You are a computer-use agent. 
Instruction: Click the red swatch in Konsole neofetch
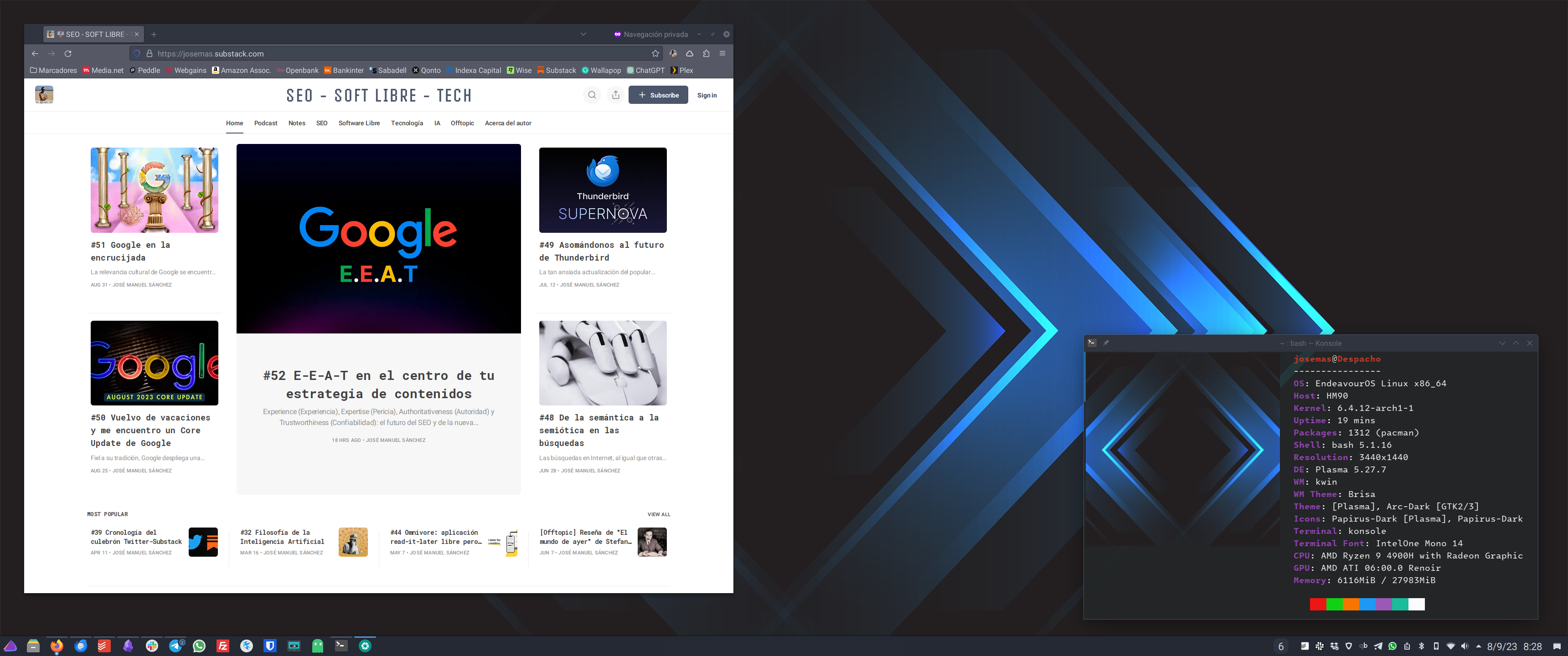(x=1318, y=604)
